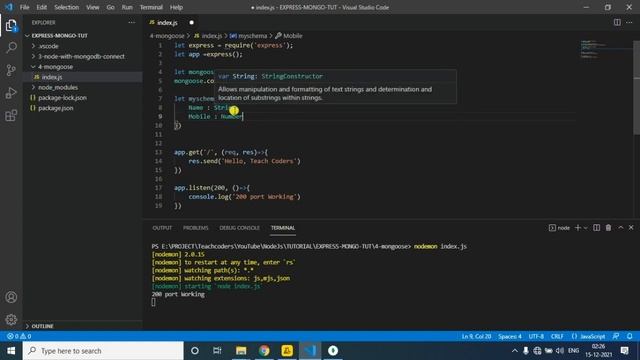Kill terminal with trash icon
640x360 pixels.
click(608, 228)
